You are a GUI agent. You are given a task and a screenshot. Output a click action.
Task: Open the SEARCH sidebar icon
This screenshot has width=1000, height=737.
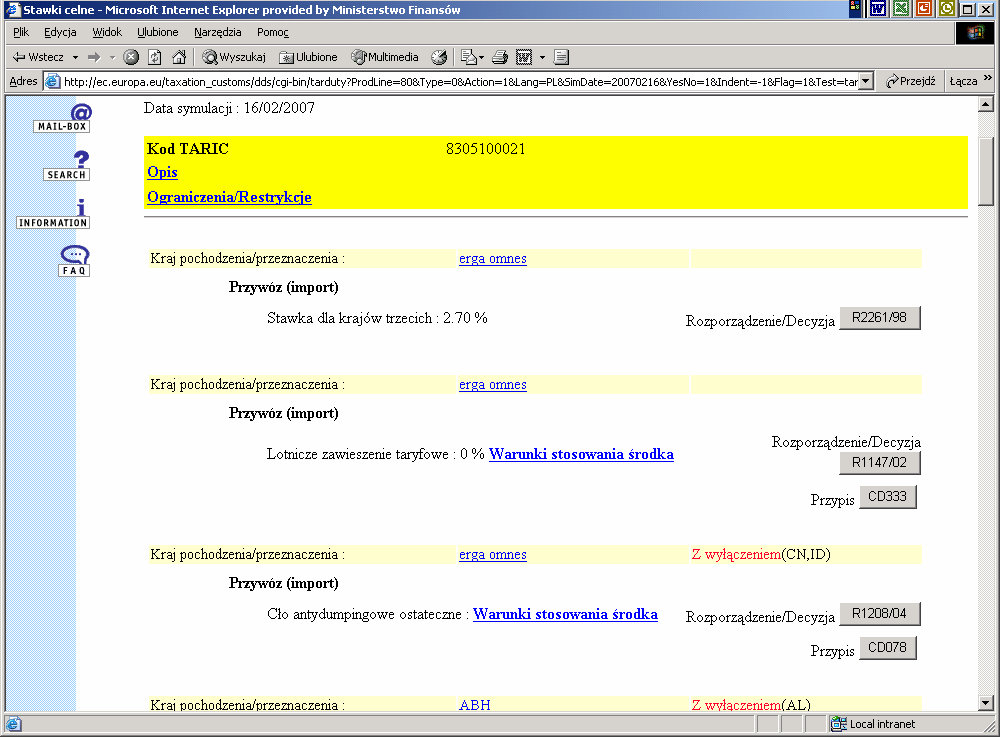coord(66,166)
